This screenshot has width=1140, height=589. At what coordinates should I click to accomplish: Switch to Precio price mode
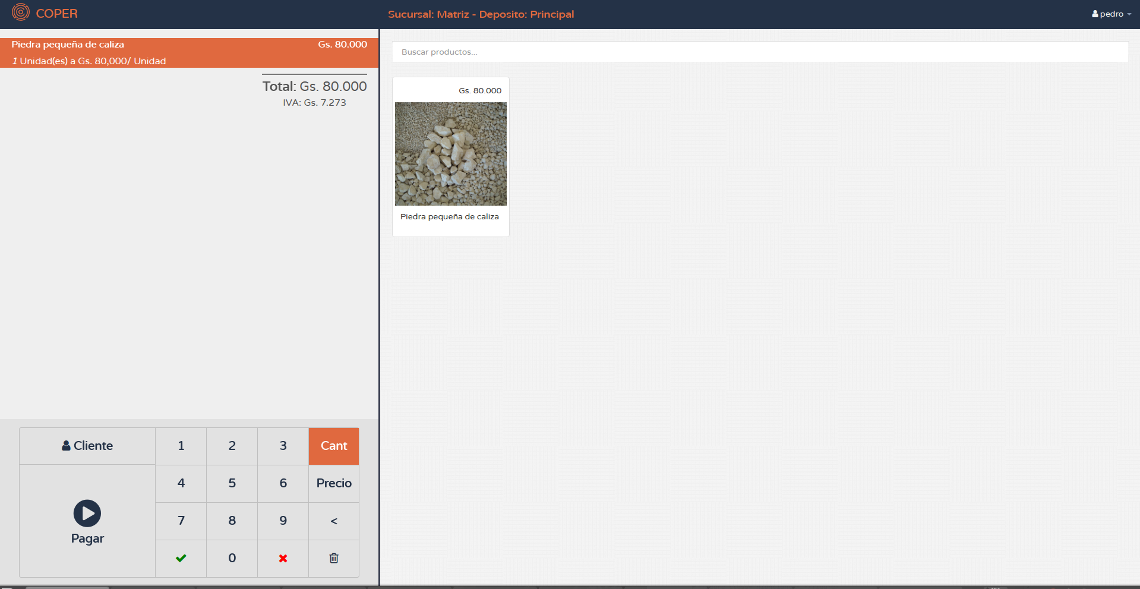coord(334,483)
